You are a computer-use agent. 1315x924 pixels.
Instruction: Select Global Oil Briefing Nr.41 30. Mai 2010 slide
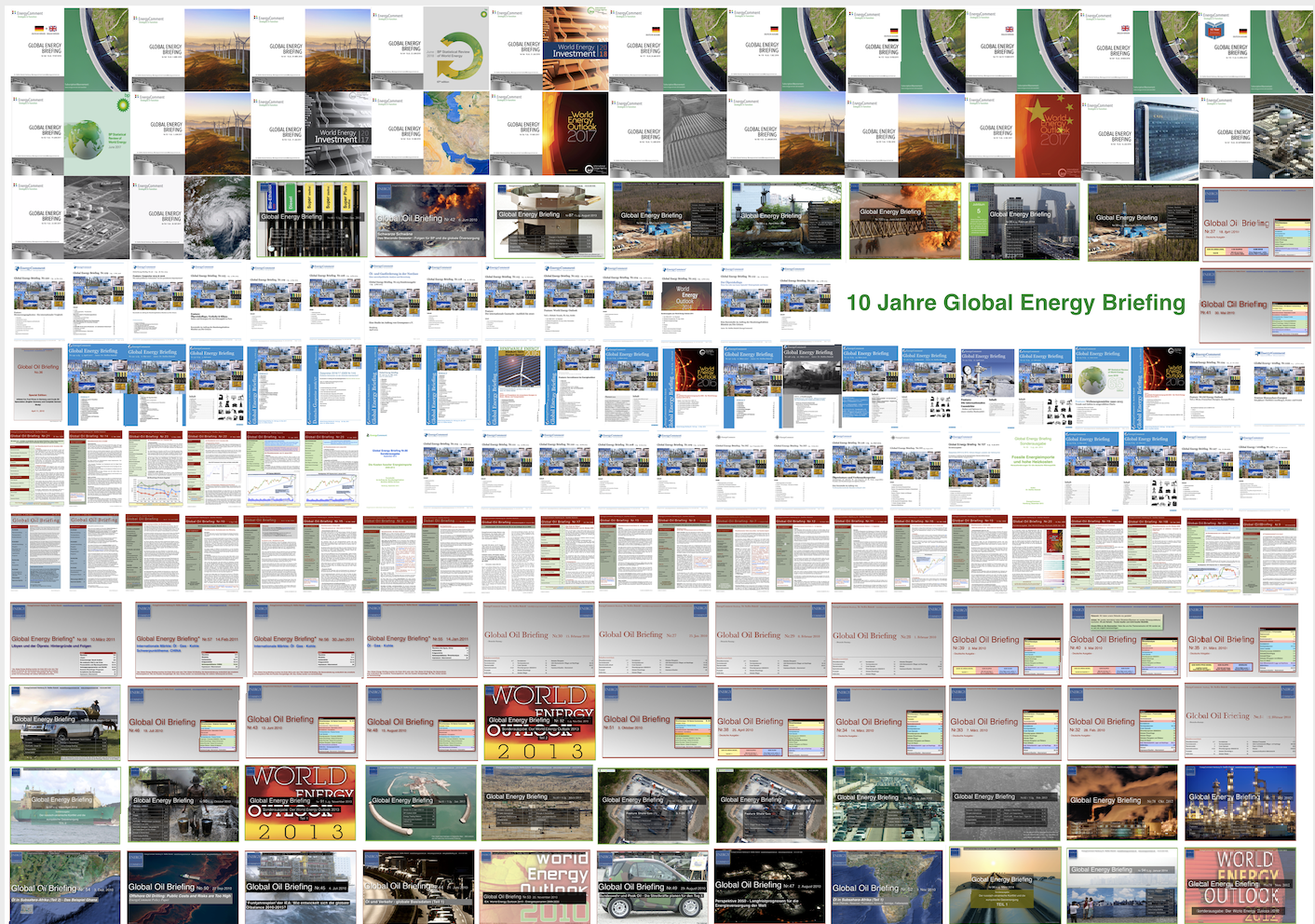(1256, 306)
